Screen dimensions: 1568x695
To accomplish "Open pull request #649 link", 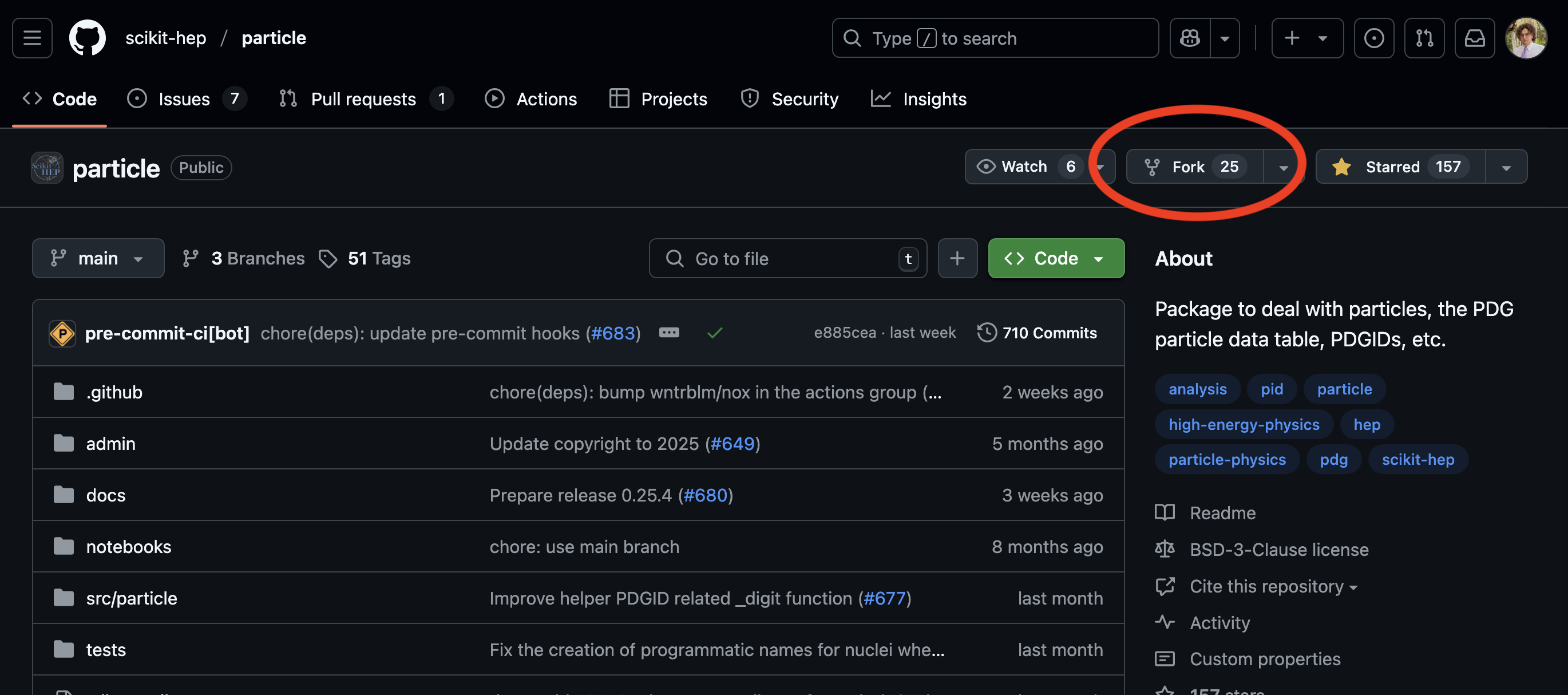I will pos(732,444).
